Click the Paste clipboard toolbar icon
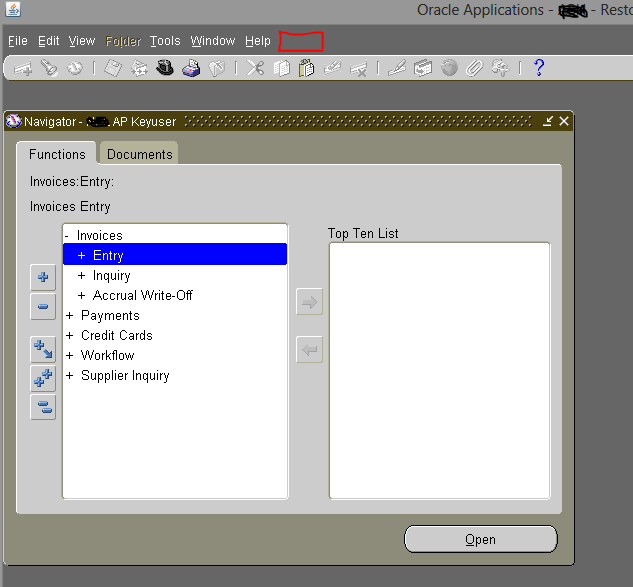Screen dimensions: 633x587 click(x=306, y=68)
